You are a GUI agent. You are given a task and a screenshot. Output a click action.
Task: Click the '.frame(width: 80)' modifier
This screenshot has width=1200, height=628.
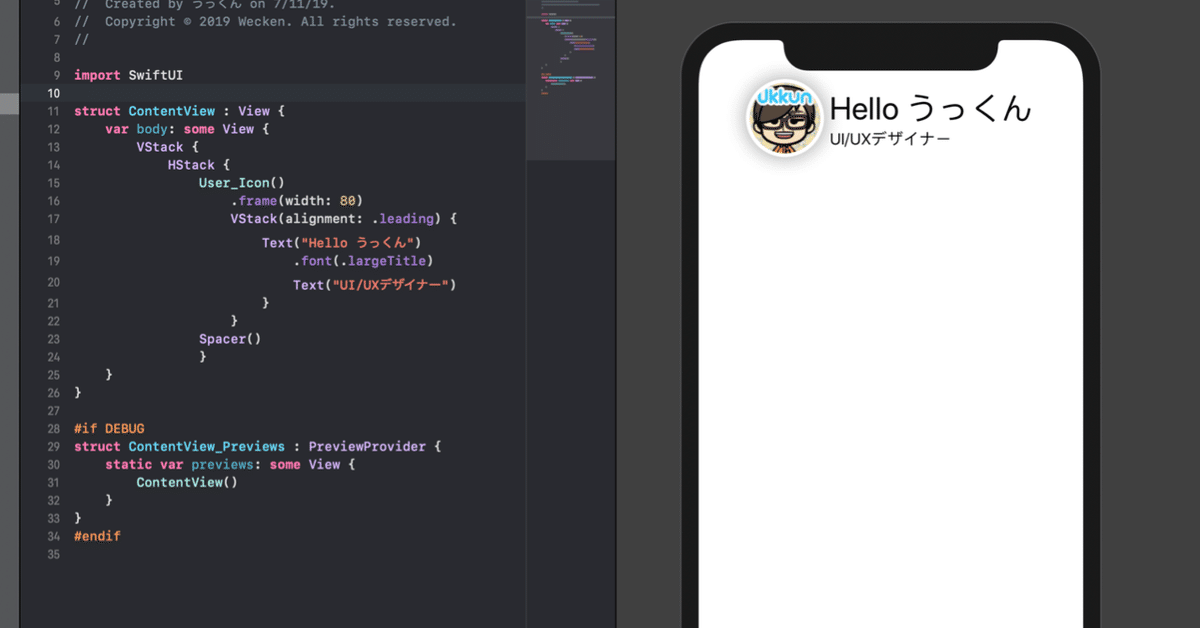[297, 200]
